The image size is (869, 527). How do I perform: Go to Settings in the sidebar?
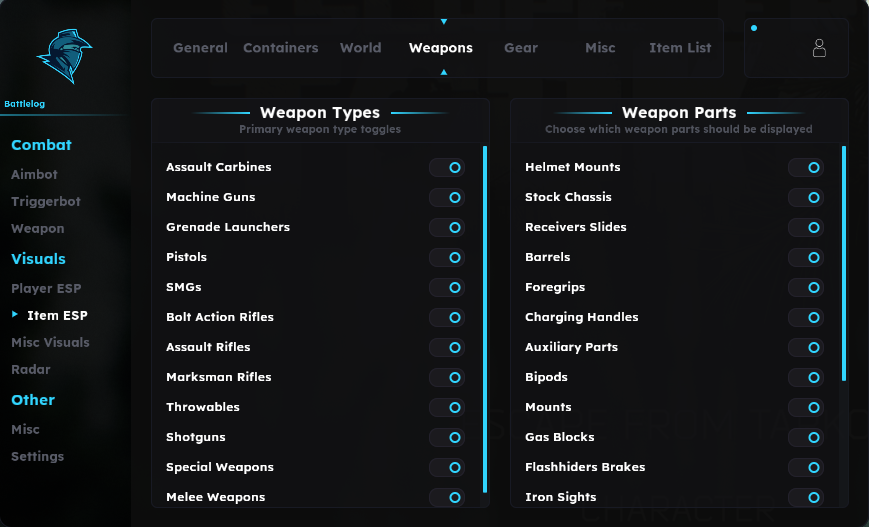[37, 456]
